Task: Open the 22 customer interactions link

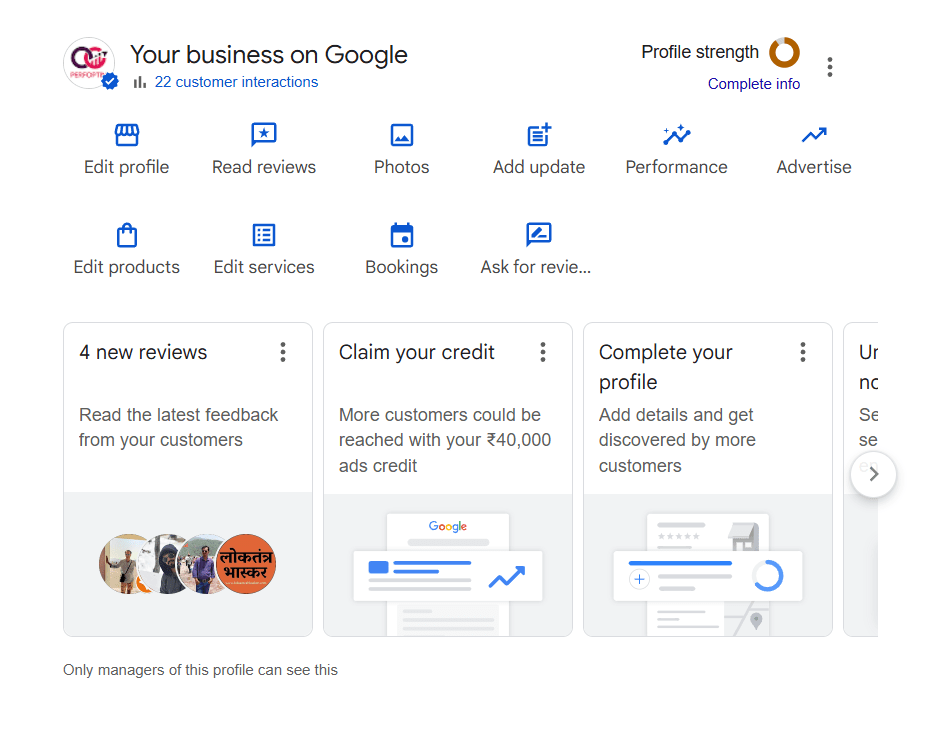Action: point(236,82)
